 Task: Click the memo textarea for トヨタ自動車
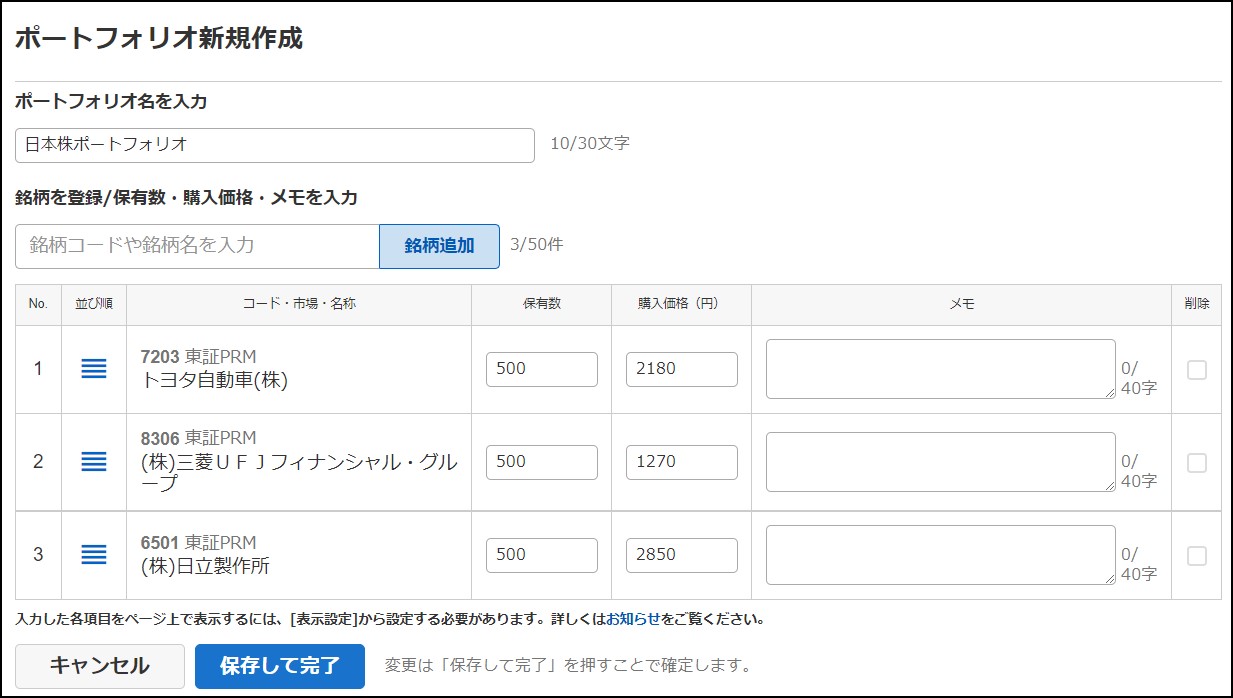click(x=940, y=369)
